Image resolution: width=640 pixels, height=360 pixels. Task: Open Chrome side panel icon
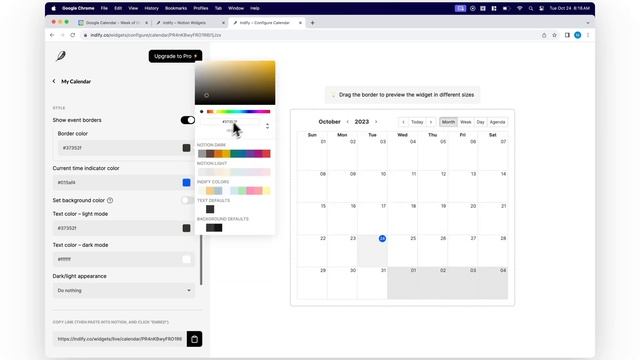[567, 35]
